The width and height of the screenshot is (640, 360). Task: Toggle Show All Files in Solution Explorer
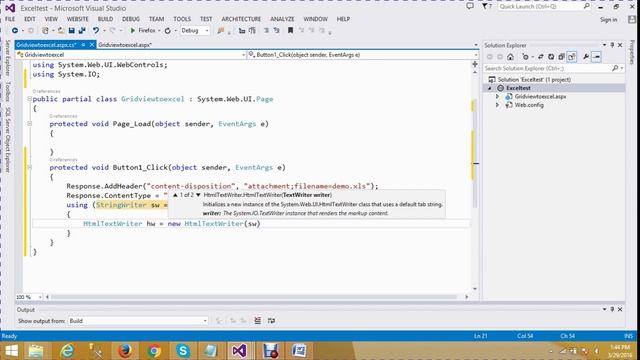coord(571,57)
